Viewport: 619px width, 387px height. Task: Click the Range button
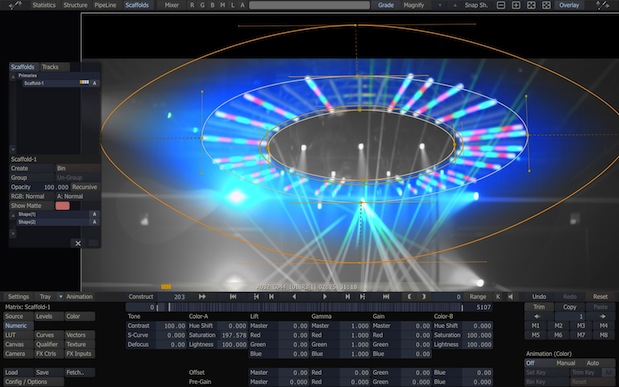pos(478,297)
